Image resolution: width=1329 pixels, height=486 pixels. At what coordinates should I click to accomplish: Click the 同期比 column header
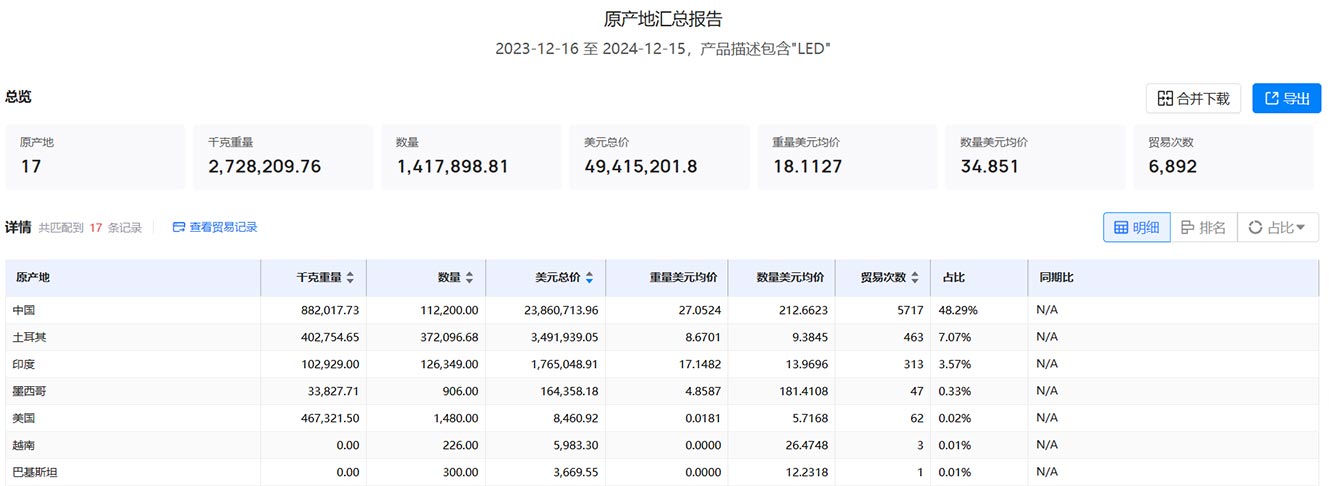[x=1173, y=278]
